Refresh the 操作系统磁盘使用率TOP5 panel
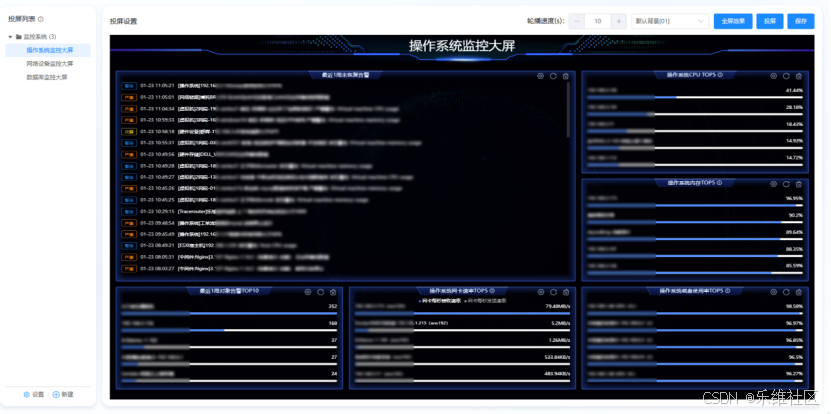 click(786, 292)
